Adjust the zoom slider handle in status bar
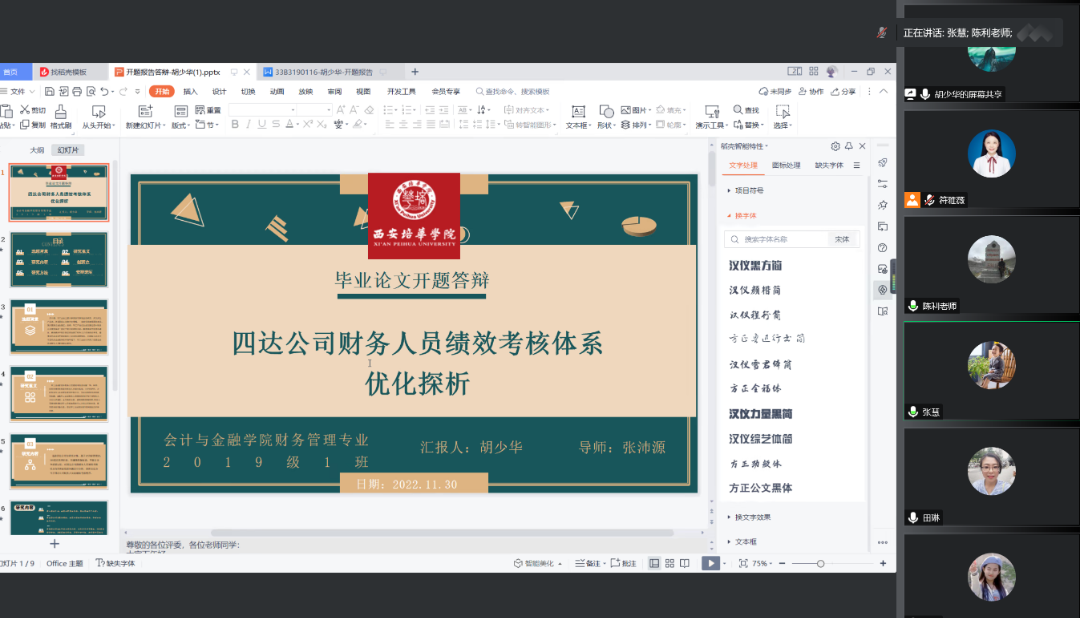Viewport: 1080px width, 618px height. 821,563
